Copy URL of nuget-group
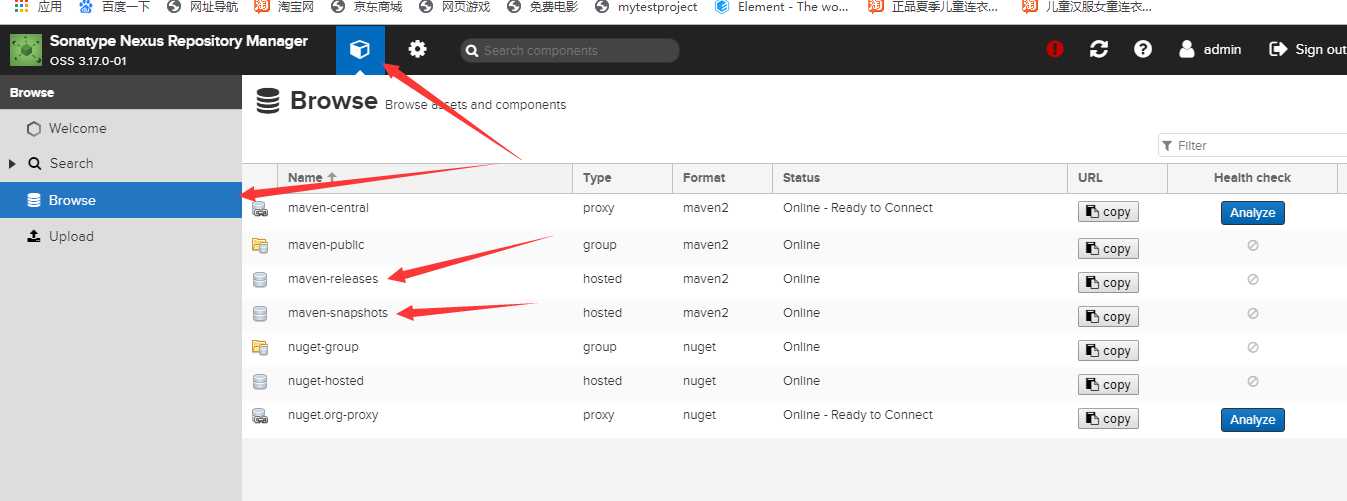 pyautogui.click(x=1108, y=351)
